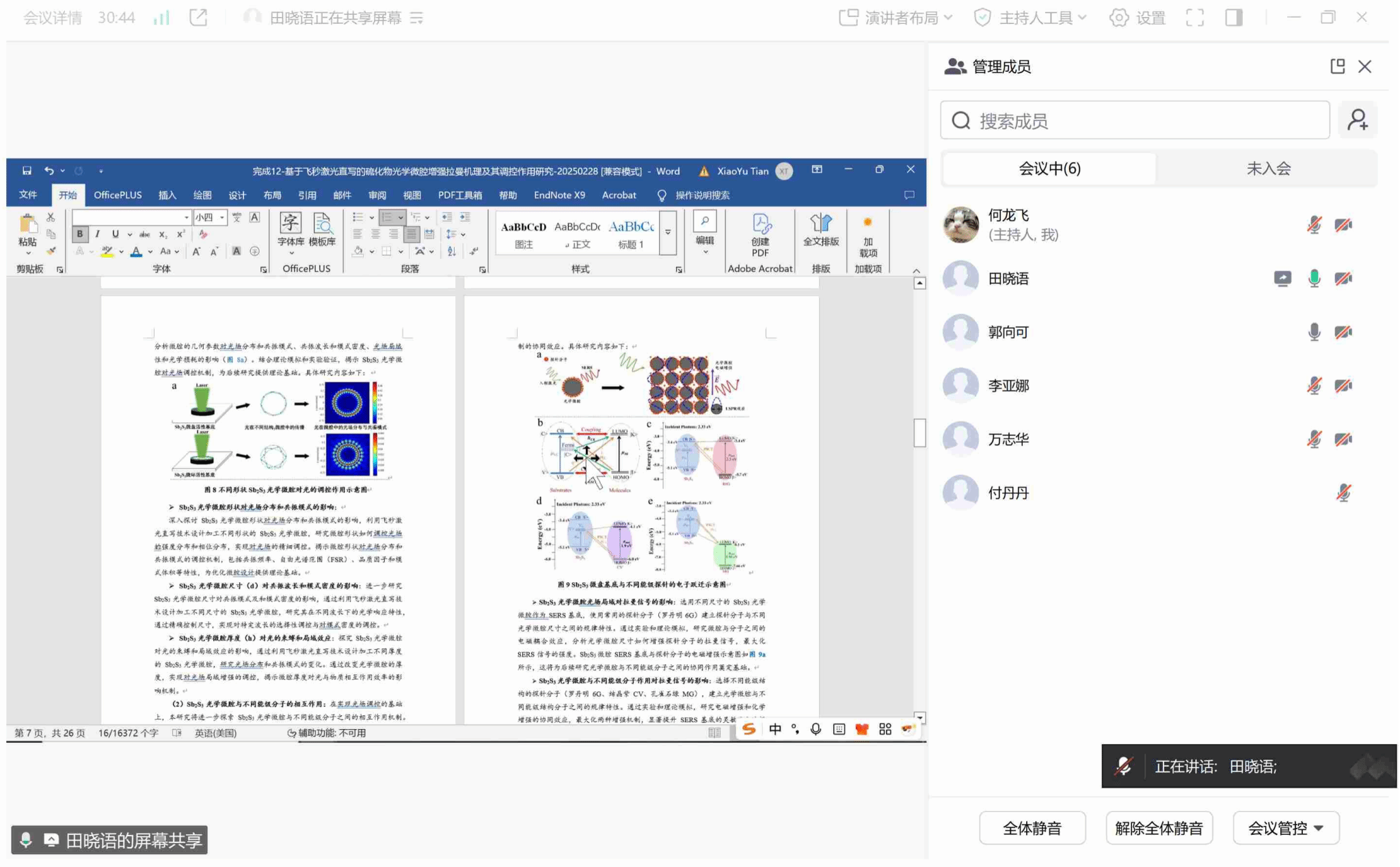Image resolution: width=1400 pixels, height=867 pixels.
Task: Expand the 会议管控 dropdown
Action: coord(1285,828)
